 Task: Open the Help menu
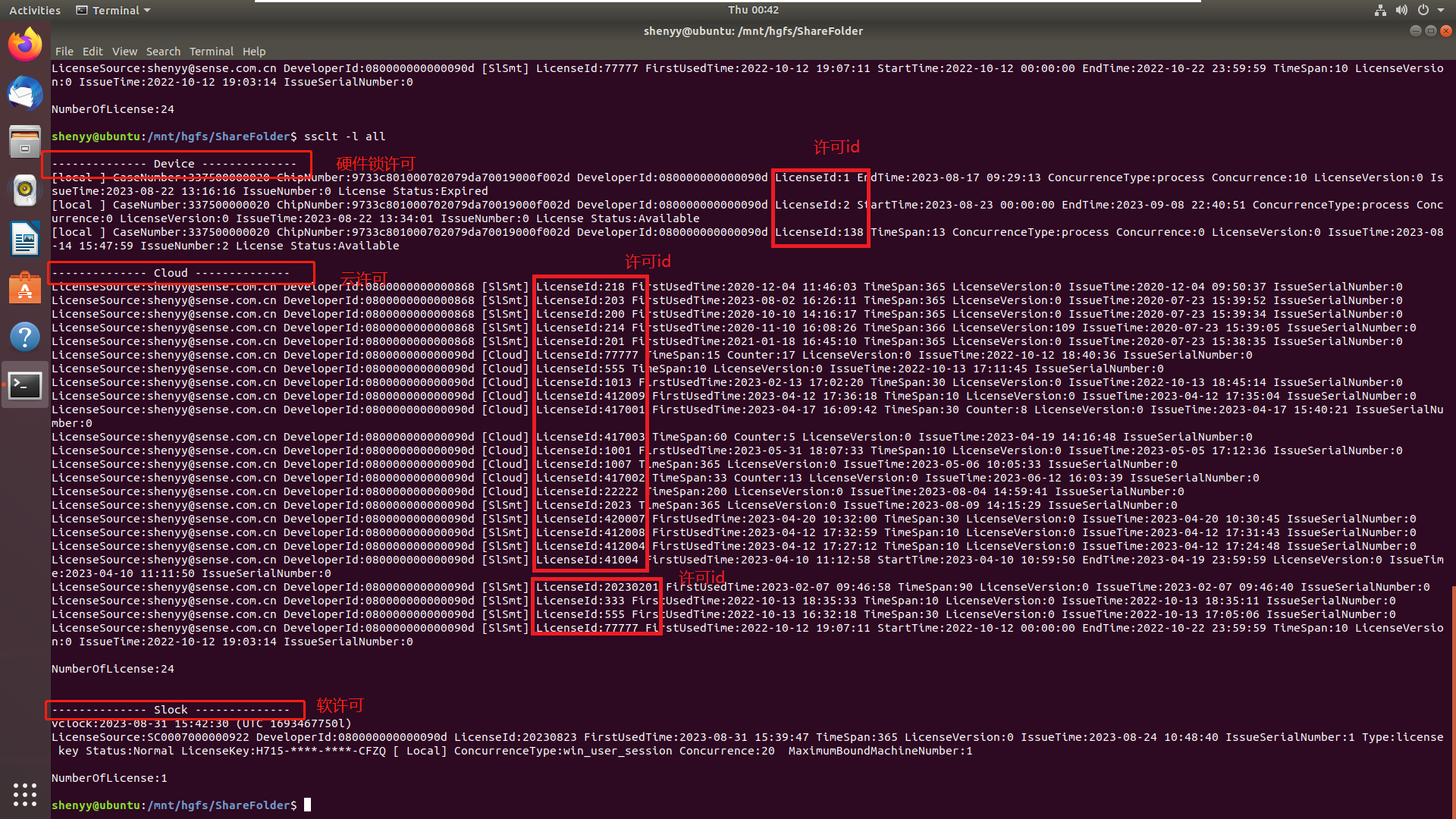pyautogui.click(x=254, y=52)
